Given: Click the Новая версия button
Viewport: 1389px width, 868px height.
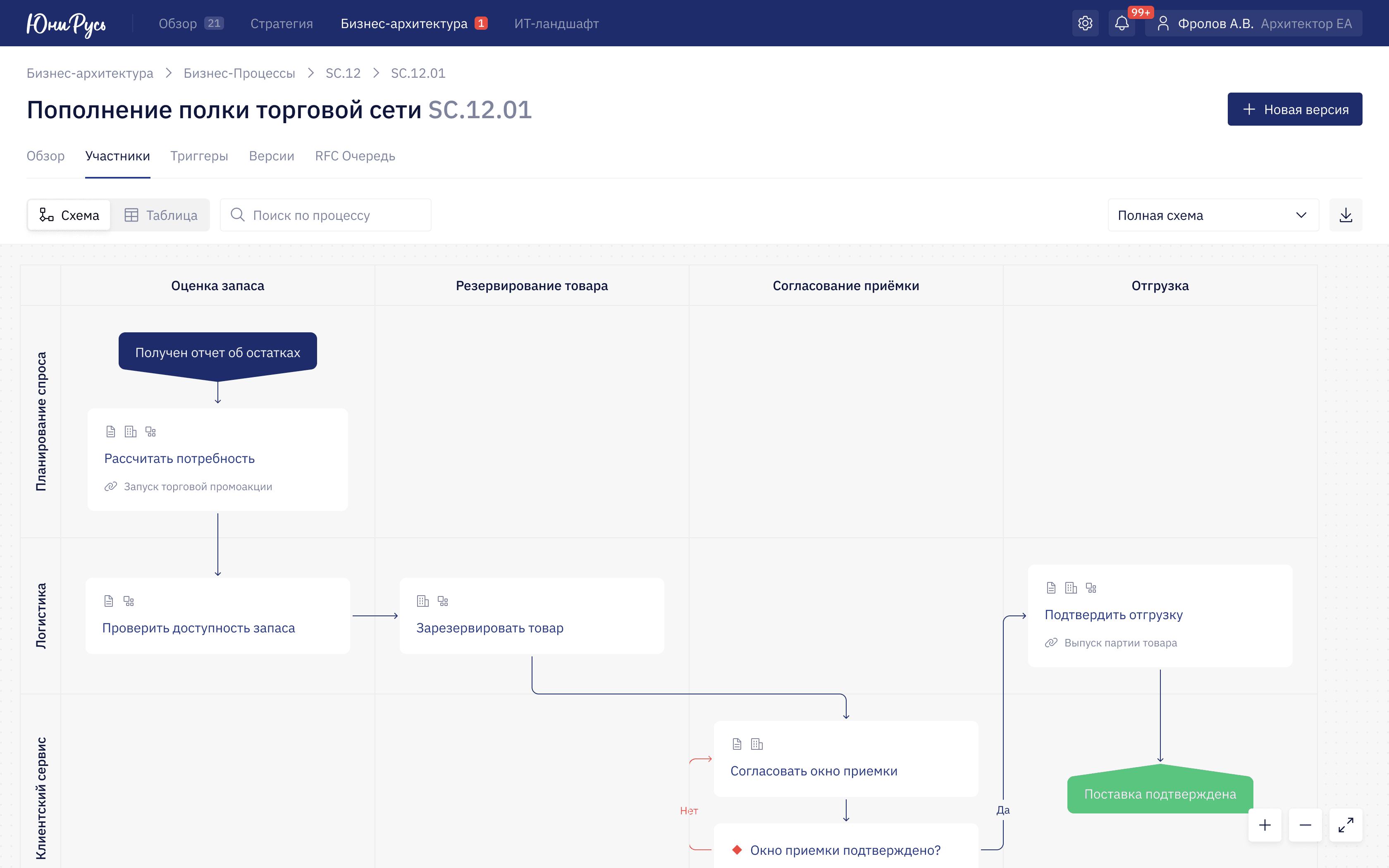Looking at the screenshot, I should click(1294, 109).
